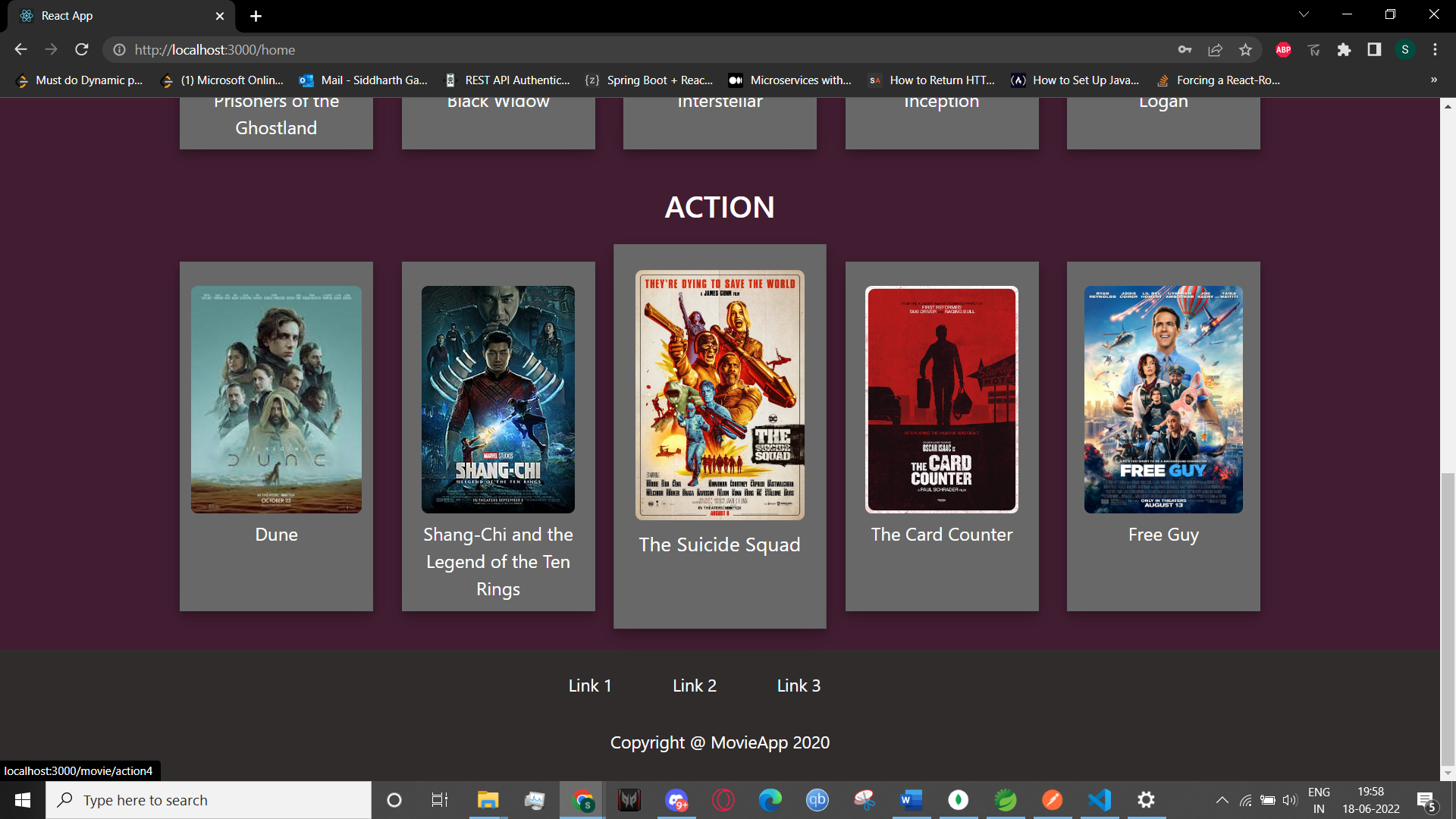Expand hidden system tray icons chevron
The image size is (1456, 819).
pyautogui.click(x=1222, y=800)
